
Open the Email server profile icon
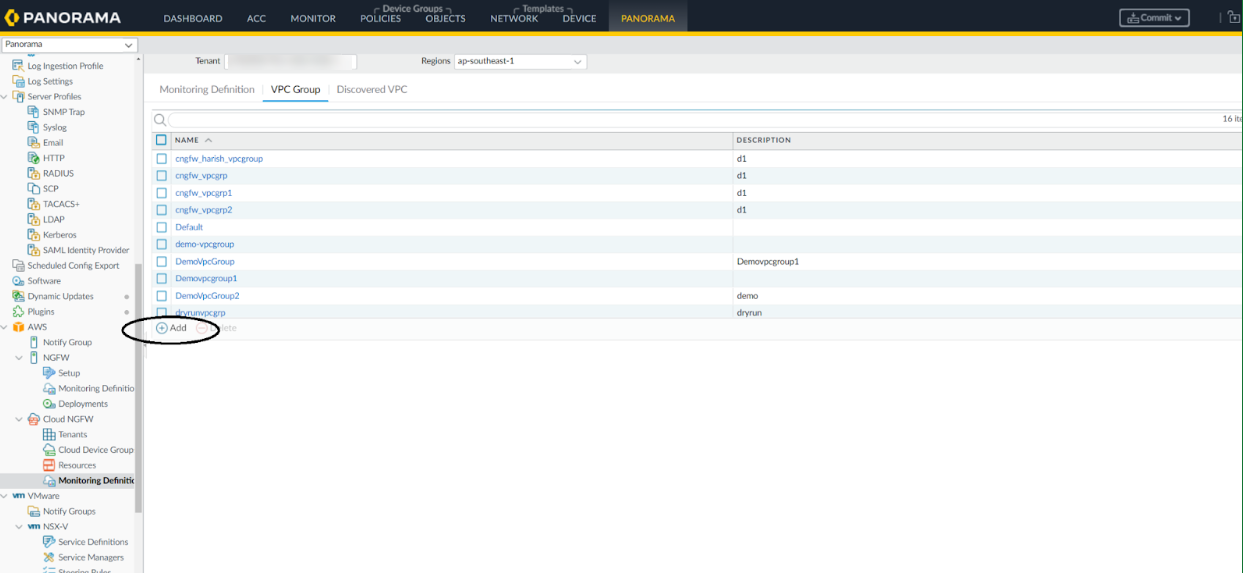point(34,143)
